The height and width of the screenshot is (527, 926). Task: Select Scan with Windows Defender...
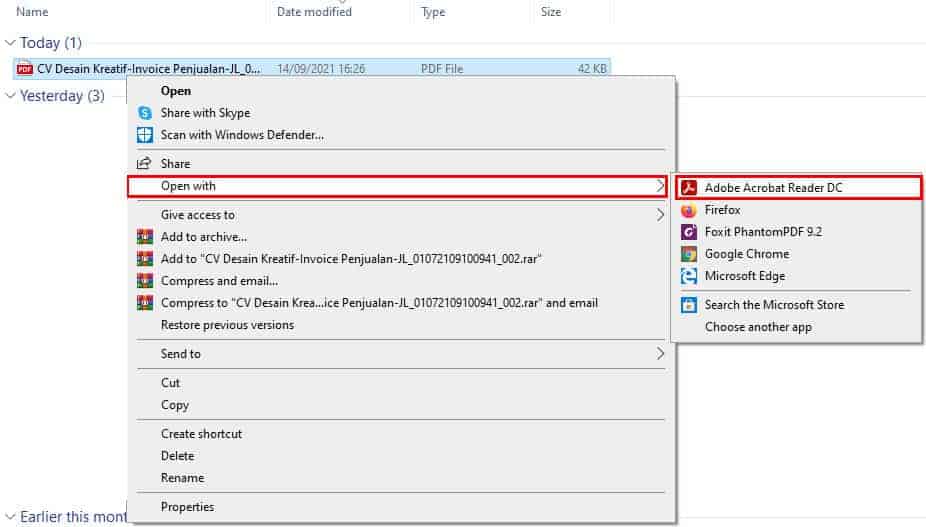(242, 135)
